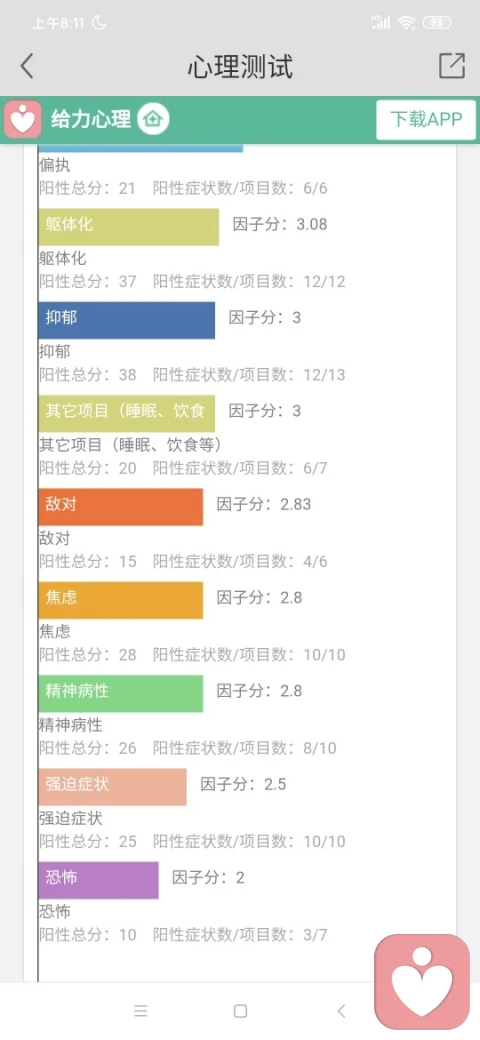The height and width of the screenshot is (1040, 480).
Task: Select the 强迫症状 salmon bar
Action: (x=113, y=787)
